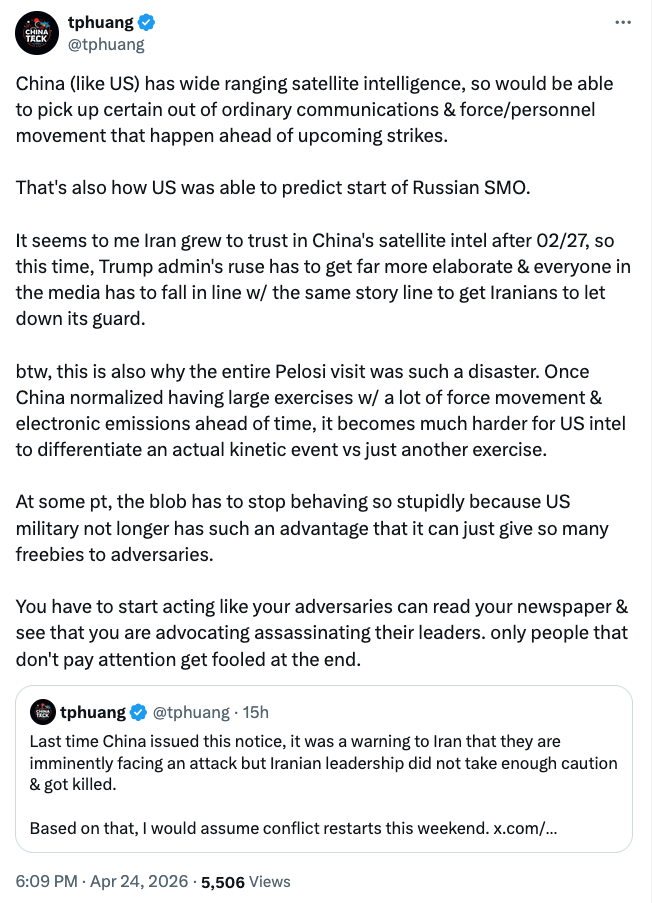This screenshot has height=903, width=653.
Task: Click the quoted tweet's bold tphuang name
Action: pos(93,712)
